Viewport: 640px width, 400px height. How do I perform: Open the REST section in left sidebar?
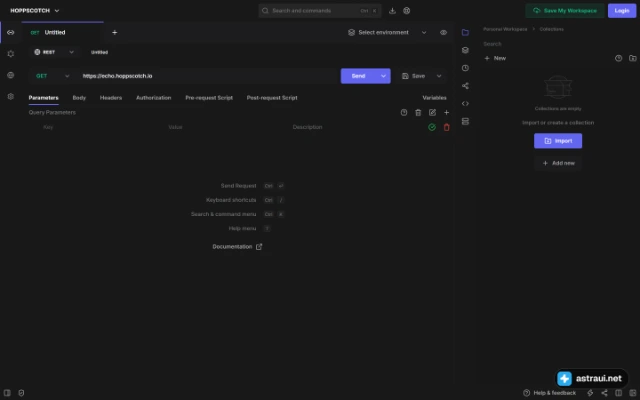click(11, 32)
